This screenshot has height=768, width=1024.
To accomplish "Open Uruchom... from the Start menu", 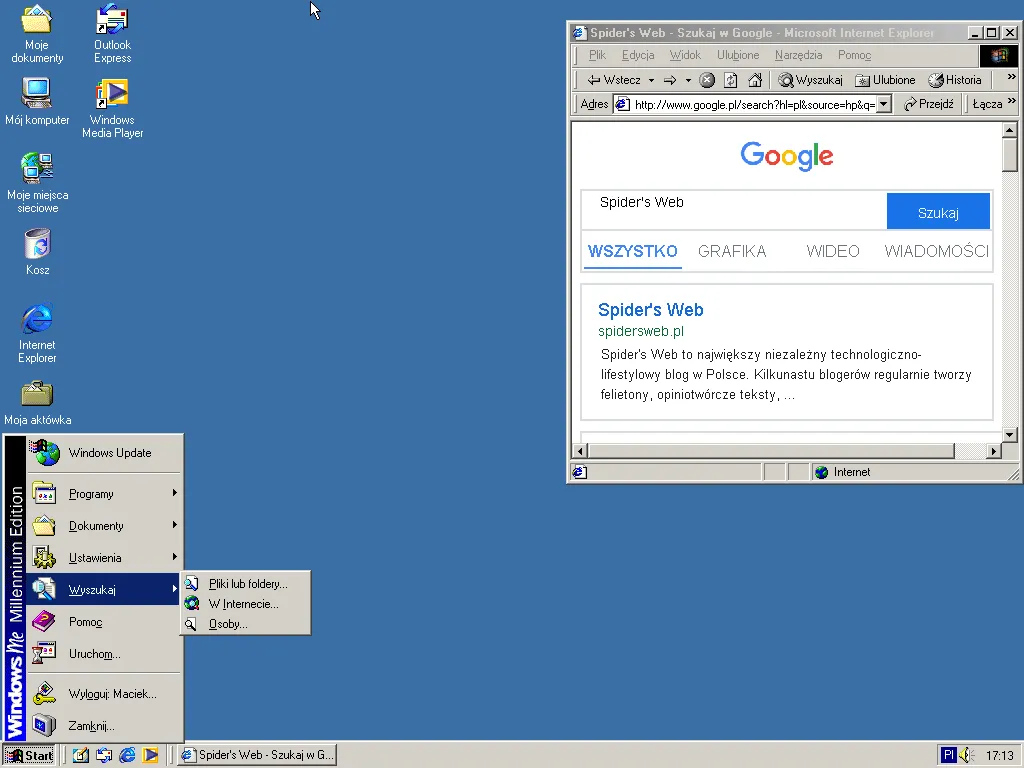I will pyautogui.click(x=104, y=654).
